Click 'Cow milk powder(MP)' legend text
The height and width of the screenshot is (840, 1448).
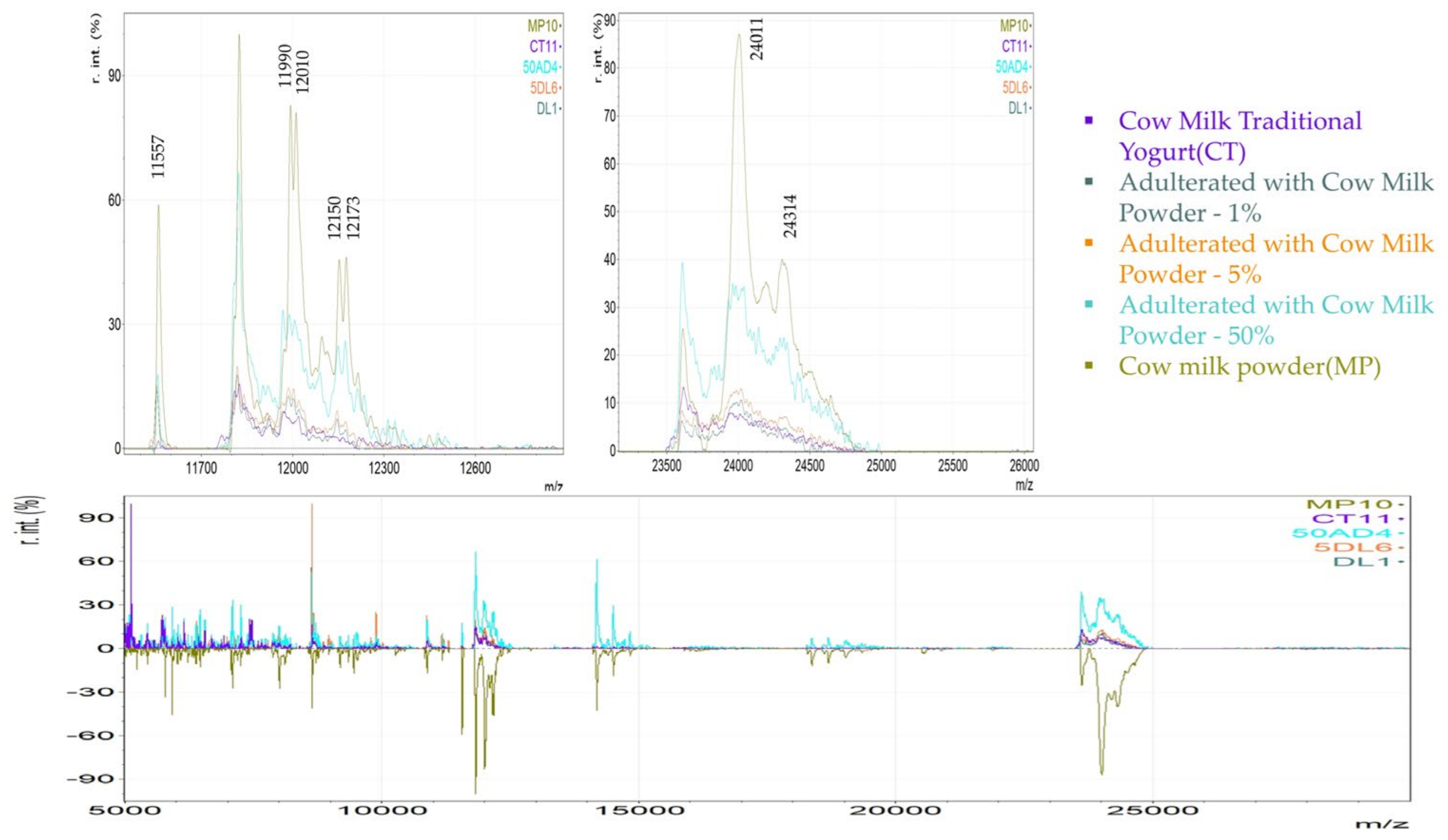click(1249, 366)
